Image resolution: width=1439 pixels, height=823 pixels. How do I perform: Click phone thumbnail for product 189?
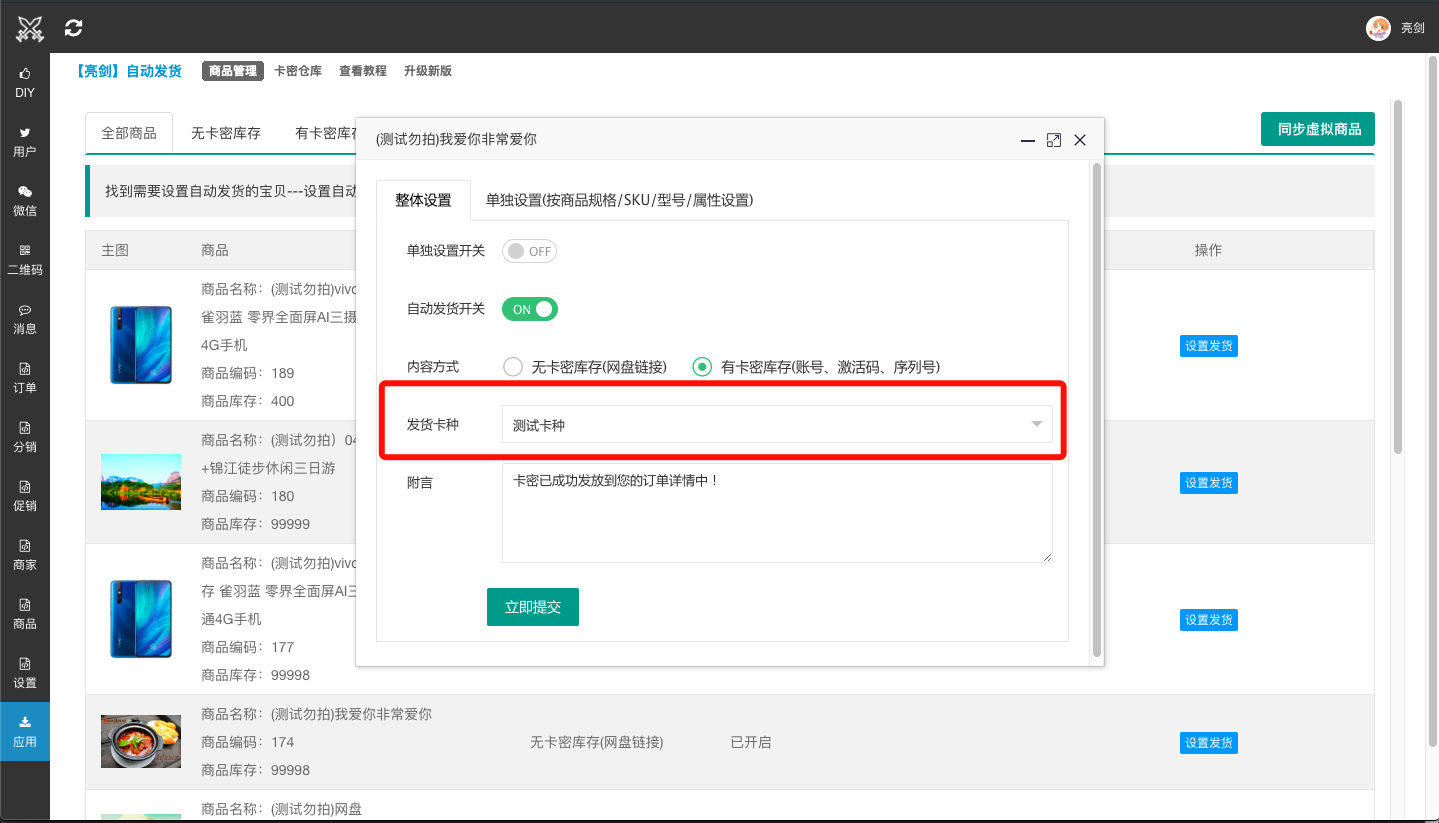[x=141, y=346]
